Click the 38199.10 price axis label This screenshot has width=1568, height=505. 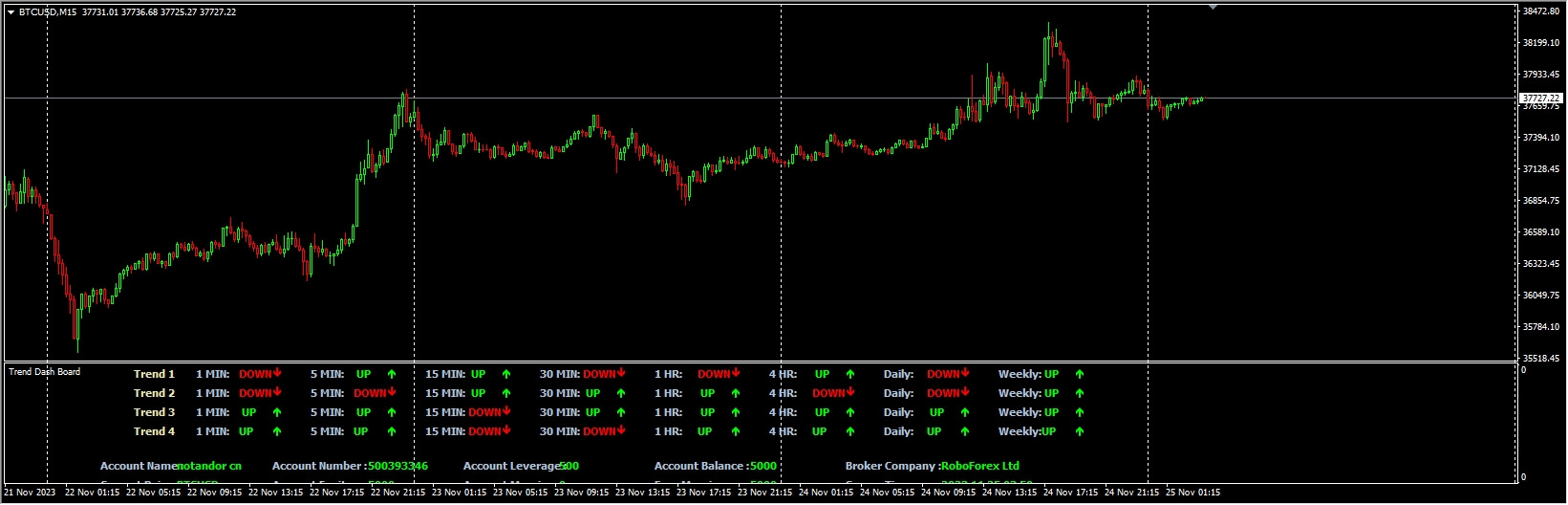coord(1540,43)
